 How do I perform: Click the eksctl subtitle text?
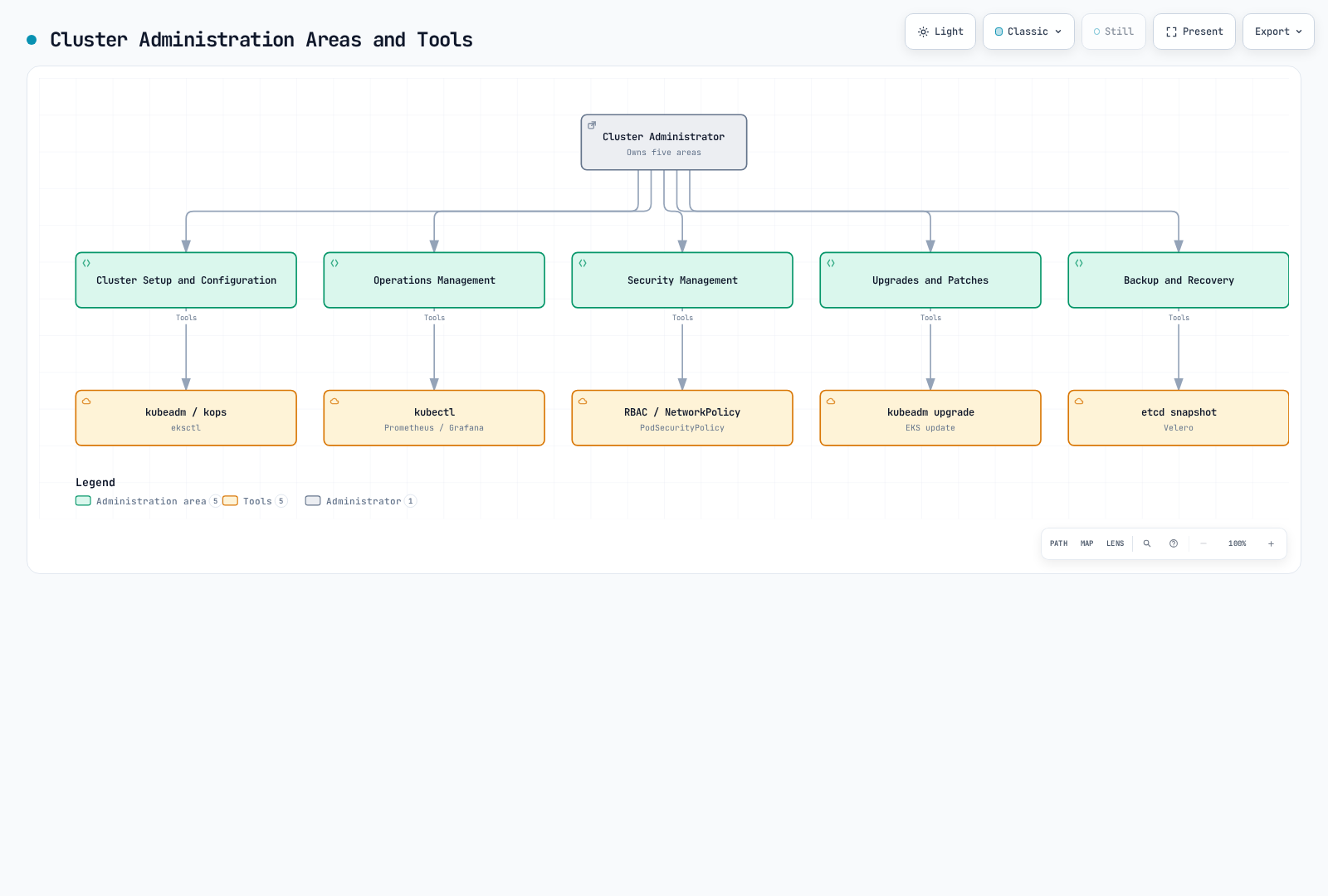[x=186, y=428]
